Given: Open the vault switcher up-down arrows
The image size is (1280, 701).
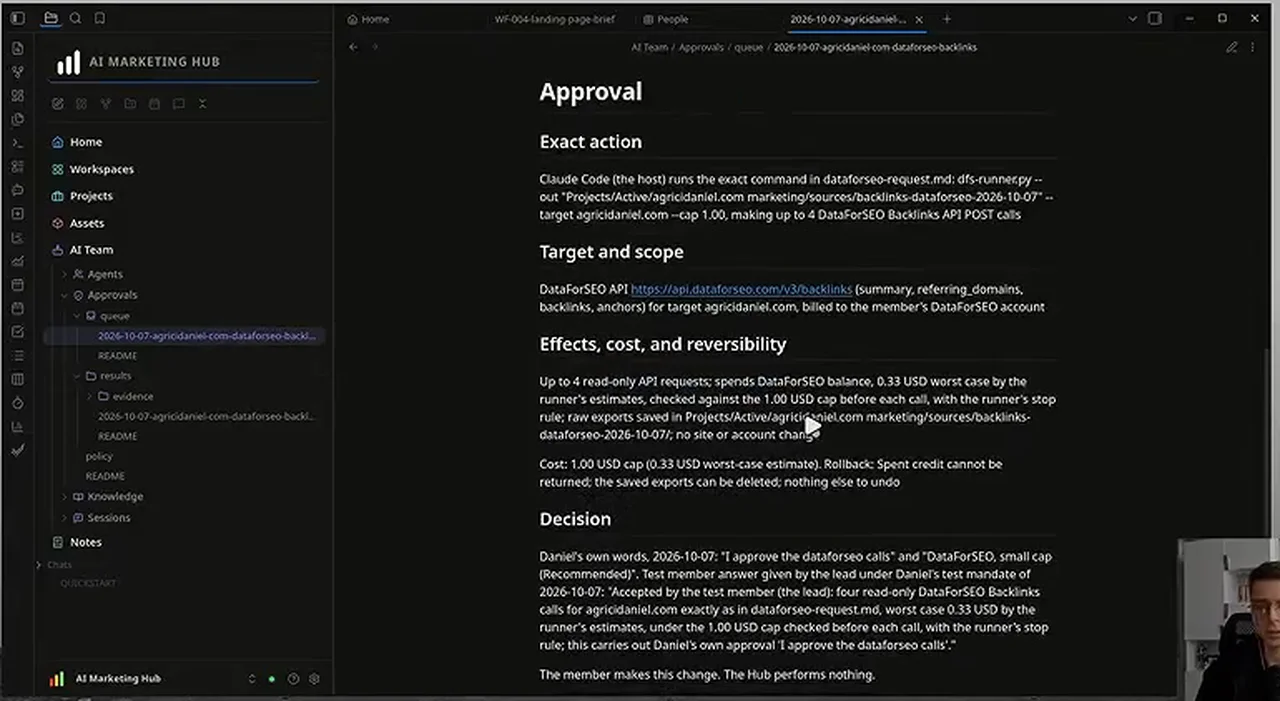Looking at the screenshot, I should point(252,678).
